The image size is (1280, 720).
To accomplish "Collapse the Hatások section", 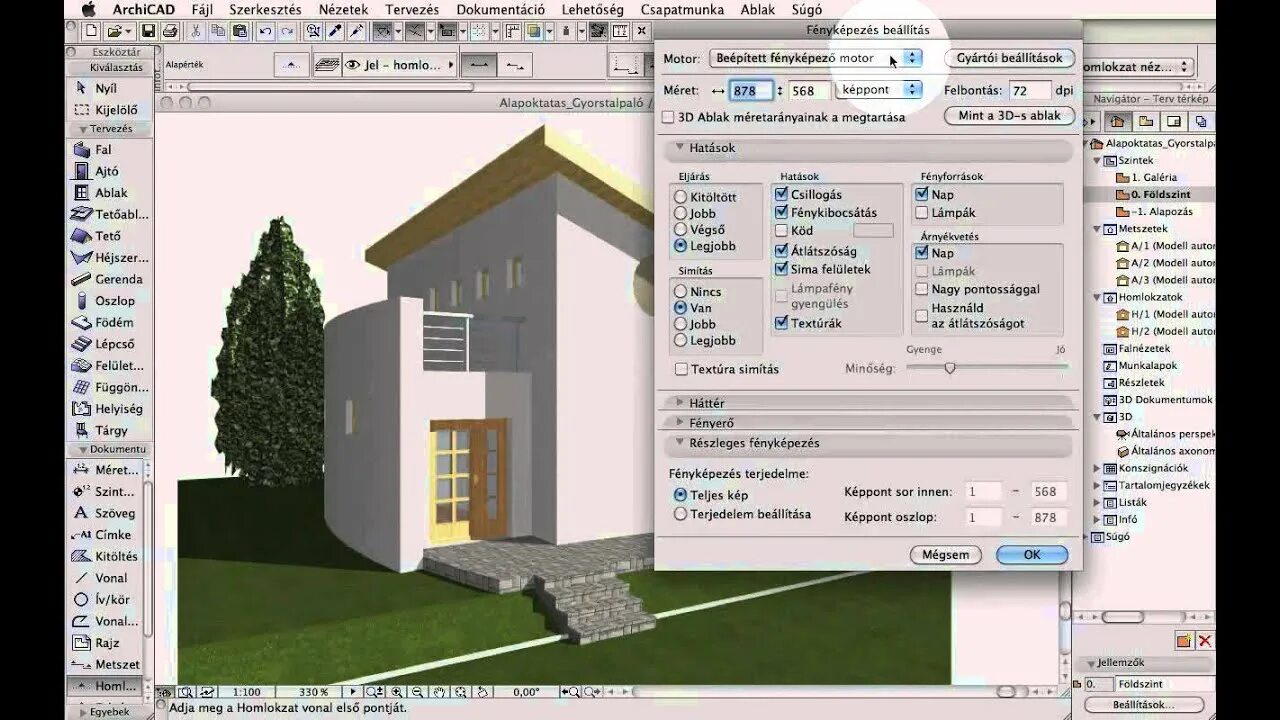I will (x=680, y=147).
